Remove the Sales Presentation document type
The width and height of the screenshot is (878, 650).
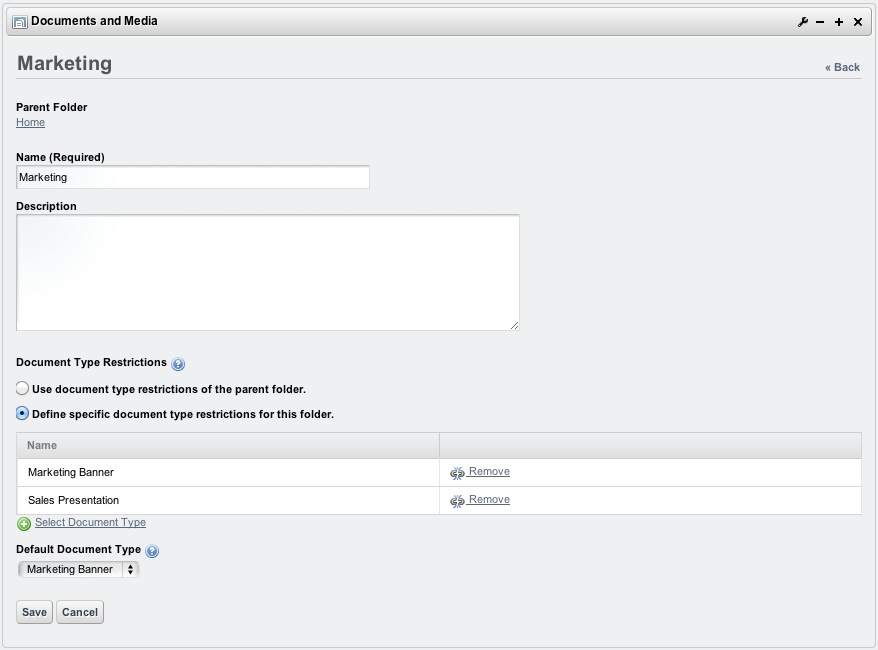pos(489,499)
